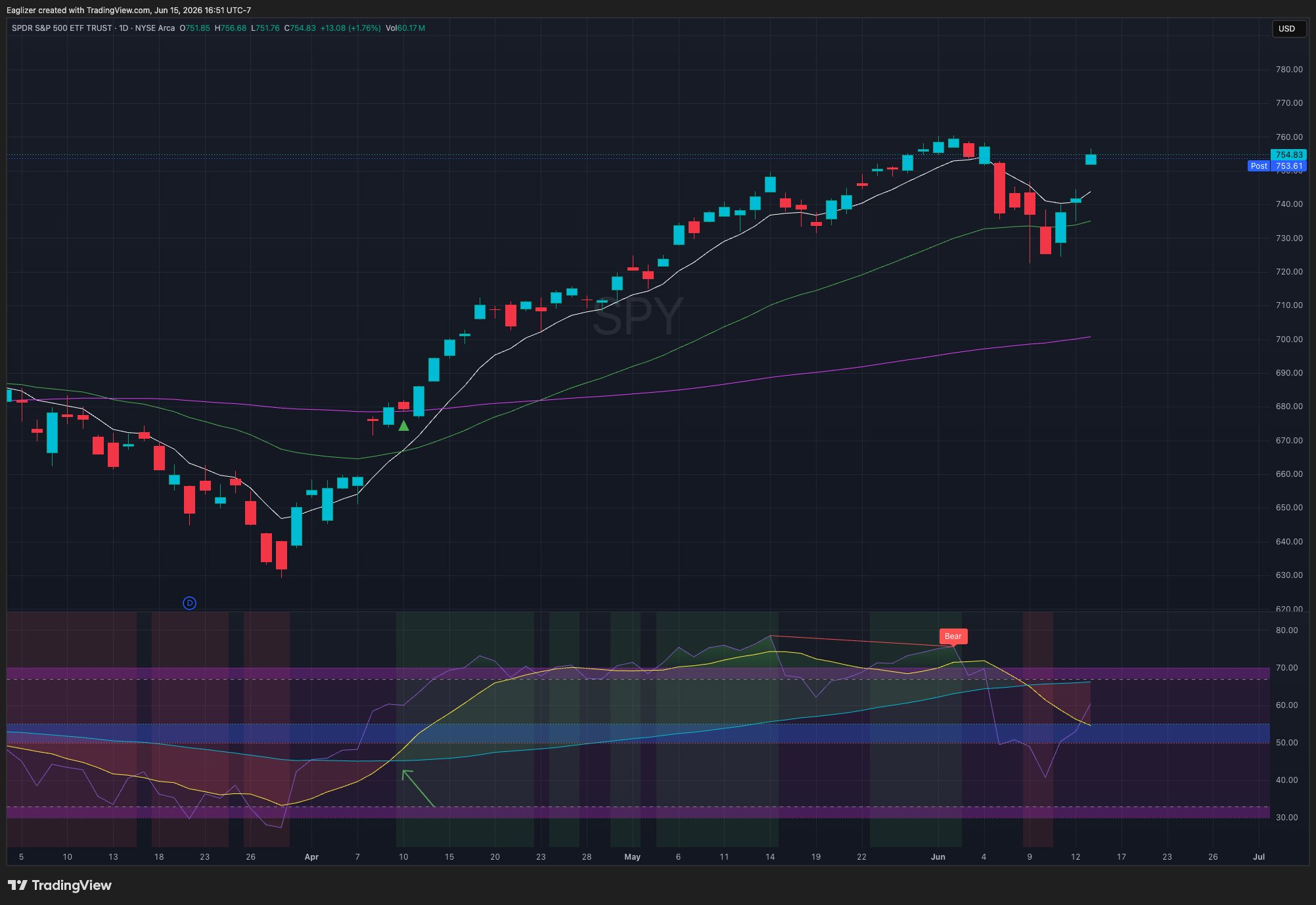Click the 630.00 price axis label
Image resolution: width=1316 pixels, height=905 pixels.
pyautogui.click(x=1289, y=575)
